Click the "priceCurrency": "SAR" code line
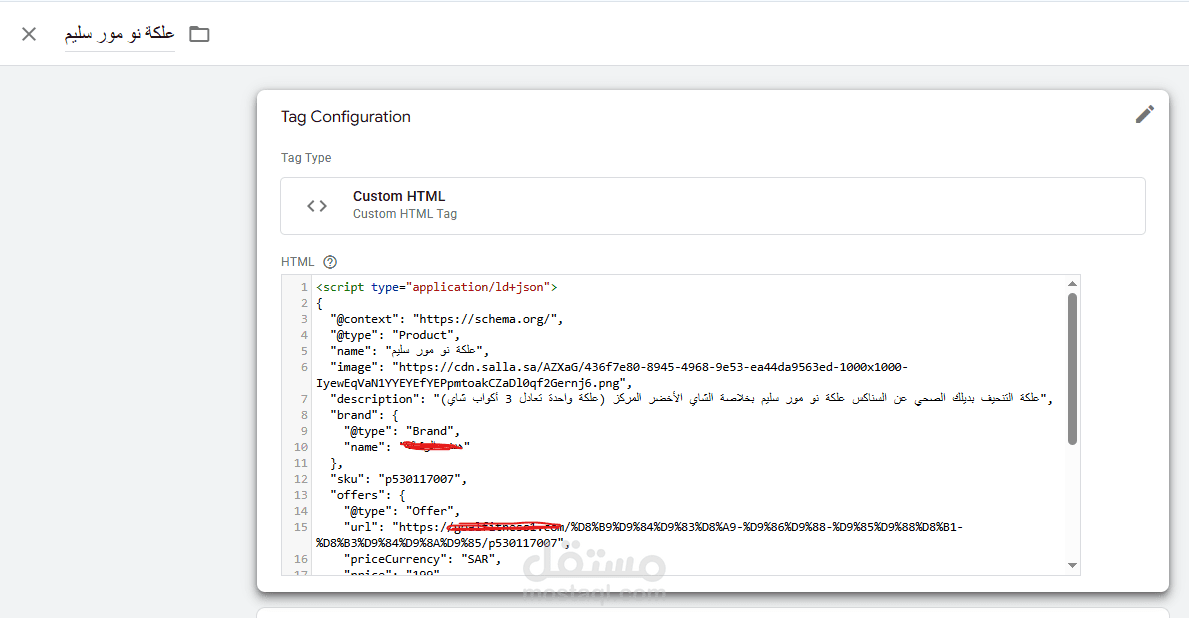Image resolution: width=1189 pixels, height=618 pixels. 422,559
